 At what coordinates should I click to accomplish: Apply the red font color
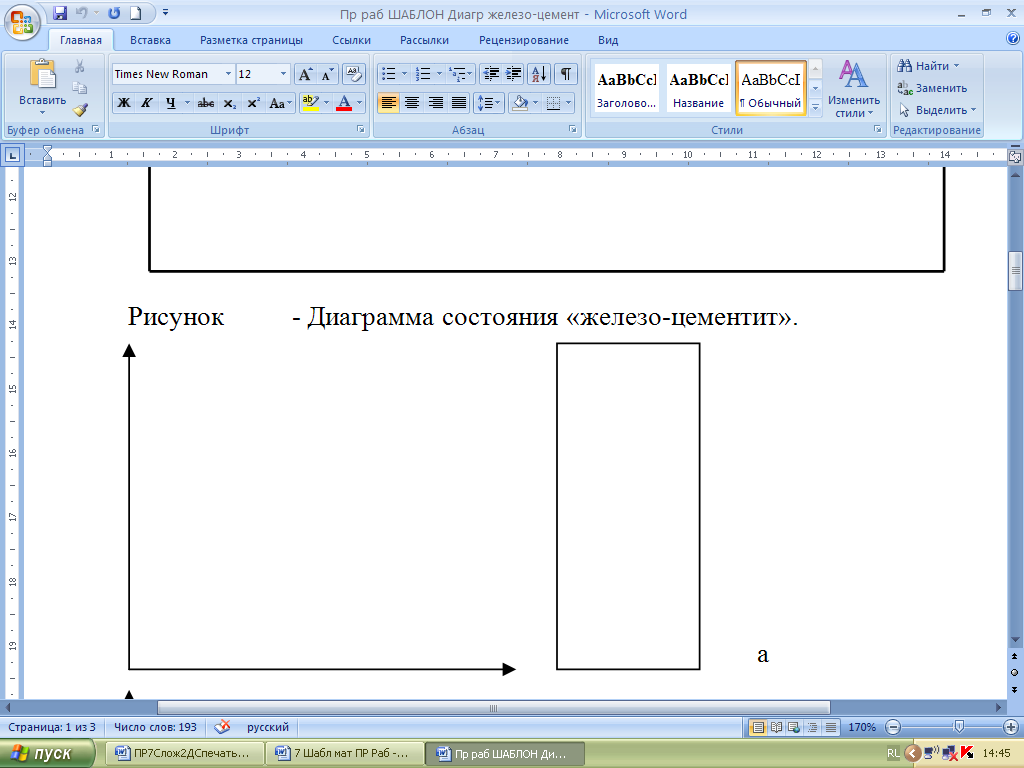(x=344, y=103)
